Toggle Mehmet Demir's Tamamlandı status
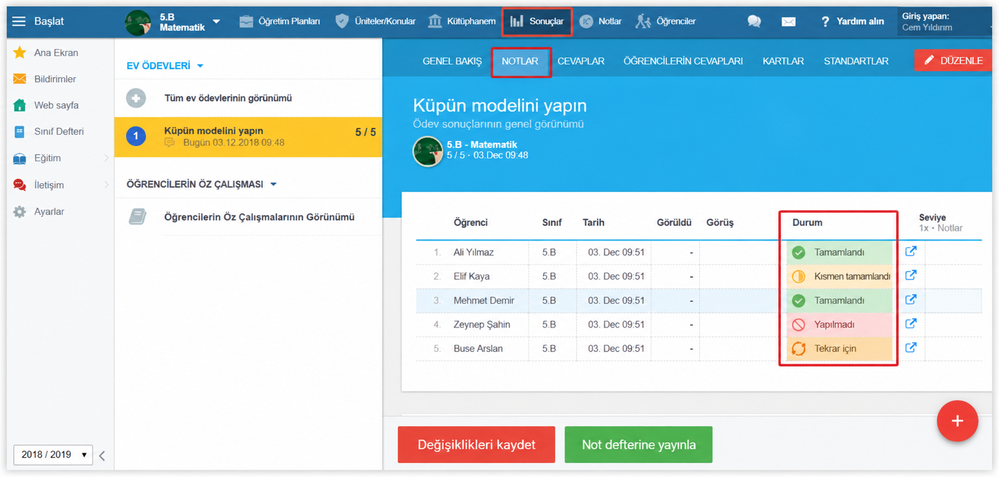Screen dimensions: 999x477 (x=839, y=301)
